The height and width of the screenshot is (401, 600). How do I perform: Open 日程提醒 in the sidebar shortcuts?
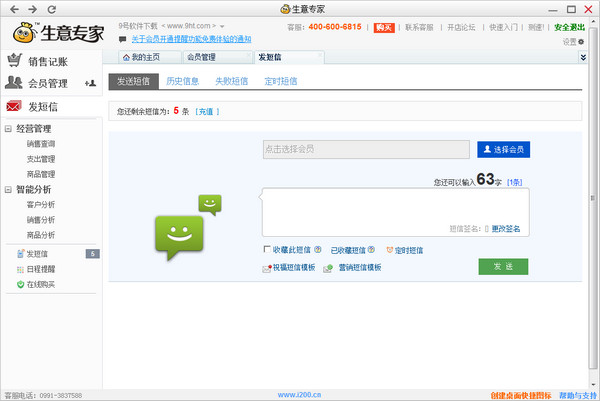pos(42,269)
